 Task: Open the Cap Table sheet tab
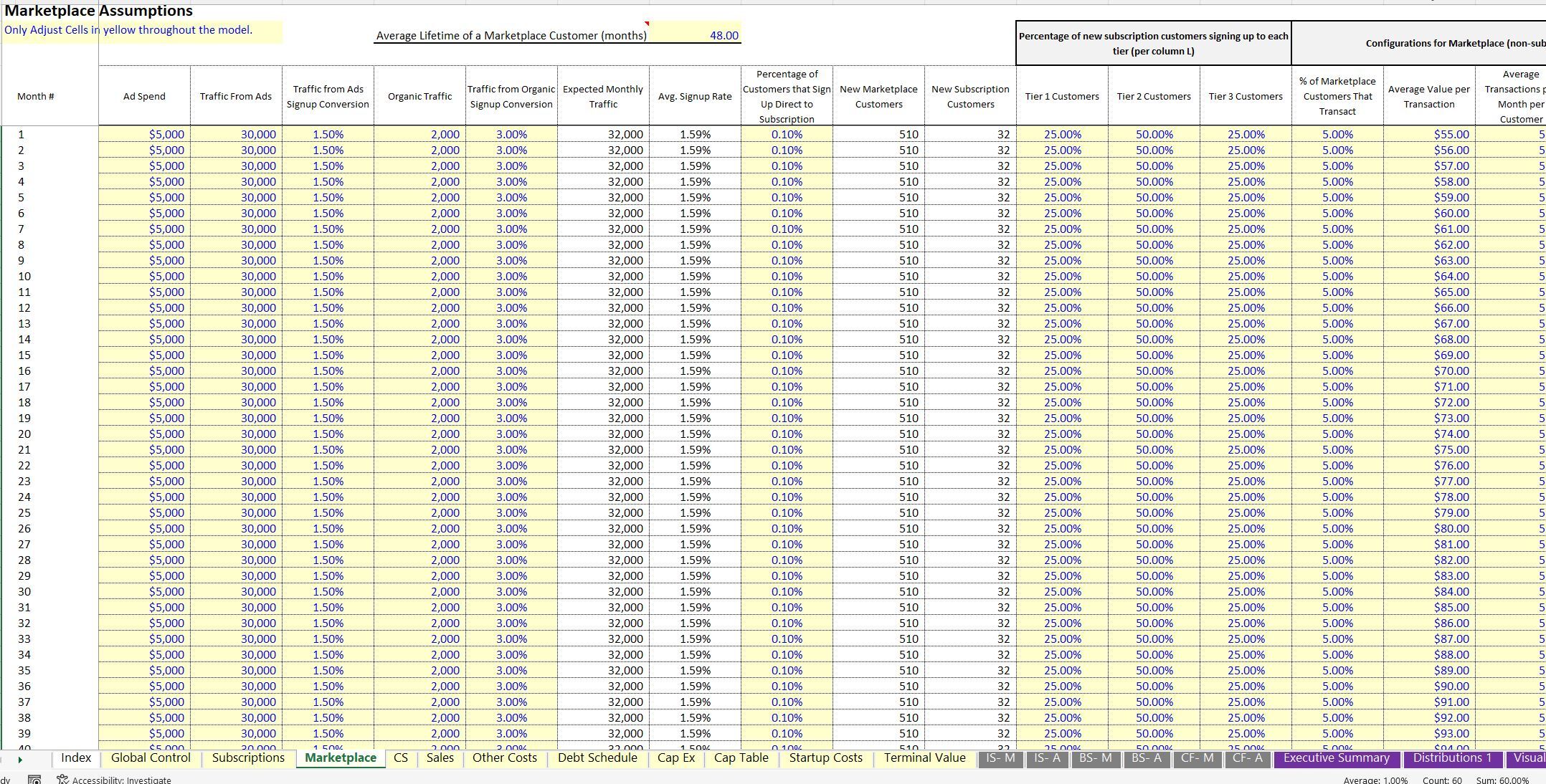(x=741, y=758)
